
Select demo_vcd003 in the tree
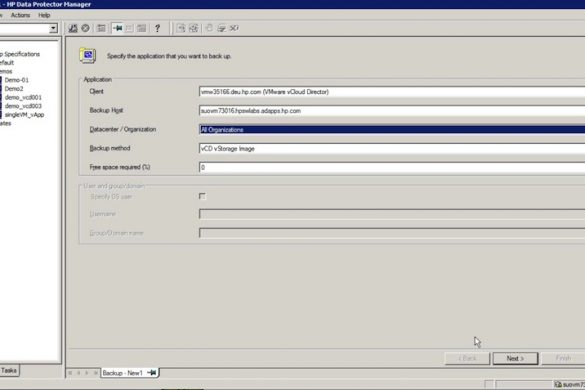23,106
